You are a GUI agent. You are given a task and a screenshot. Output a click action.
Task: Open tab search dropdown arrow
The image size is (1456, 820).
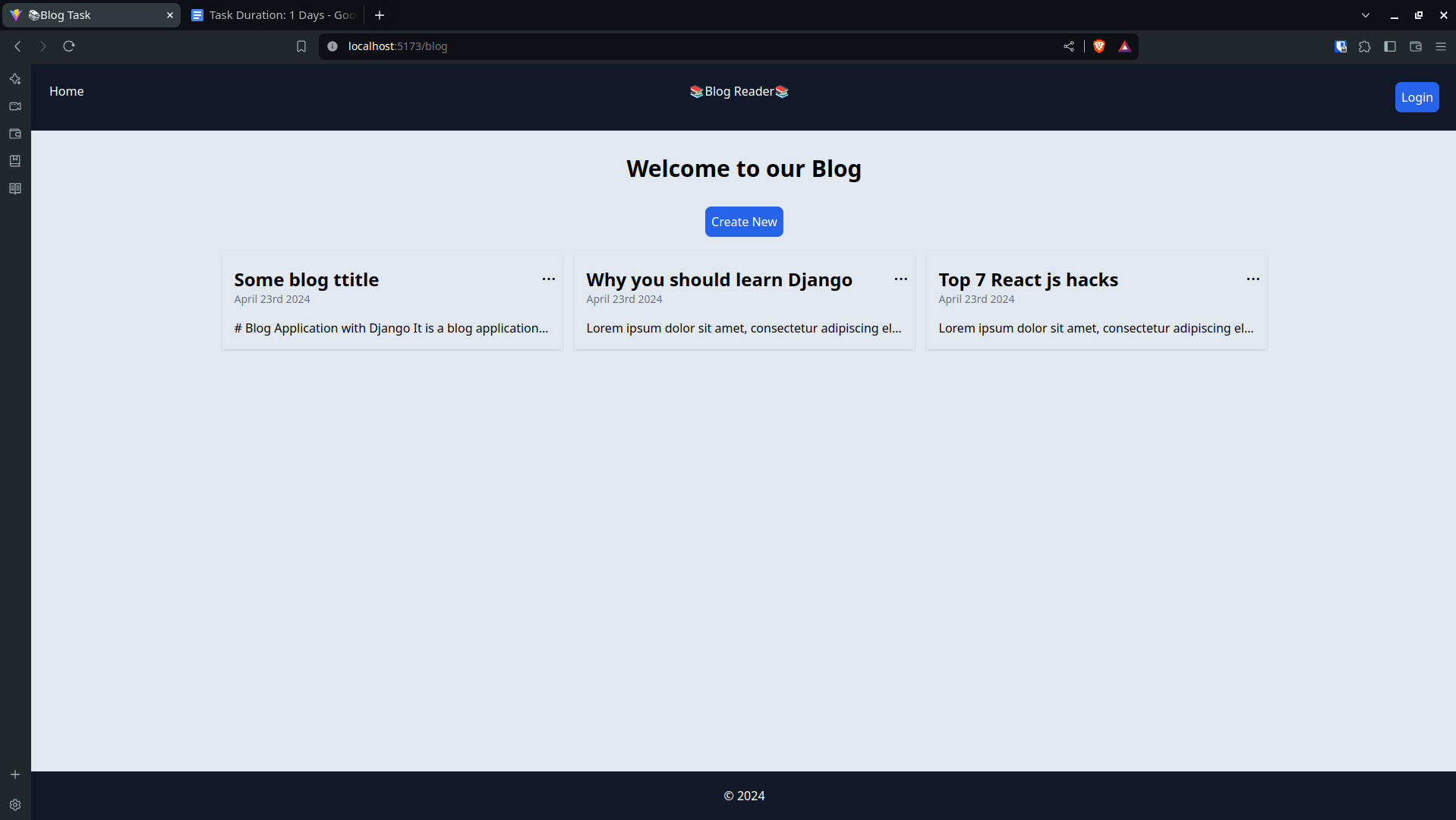point(1366,15)
